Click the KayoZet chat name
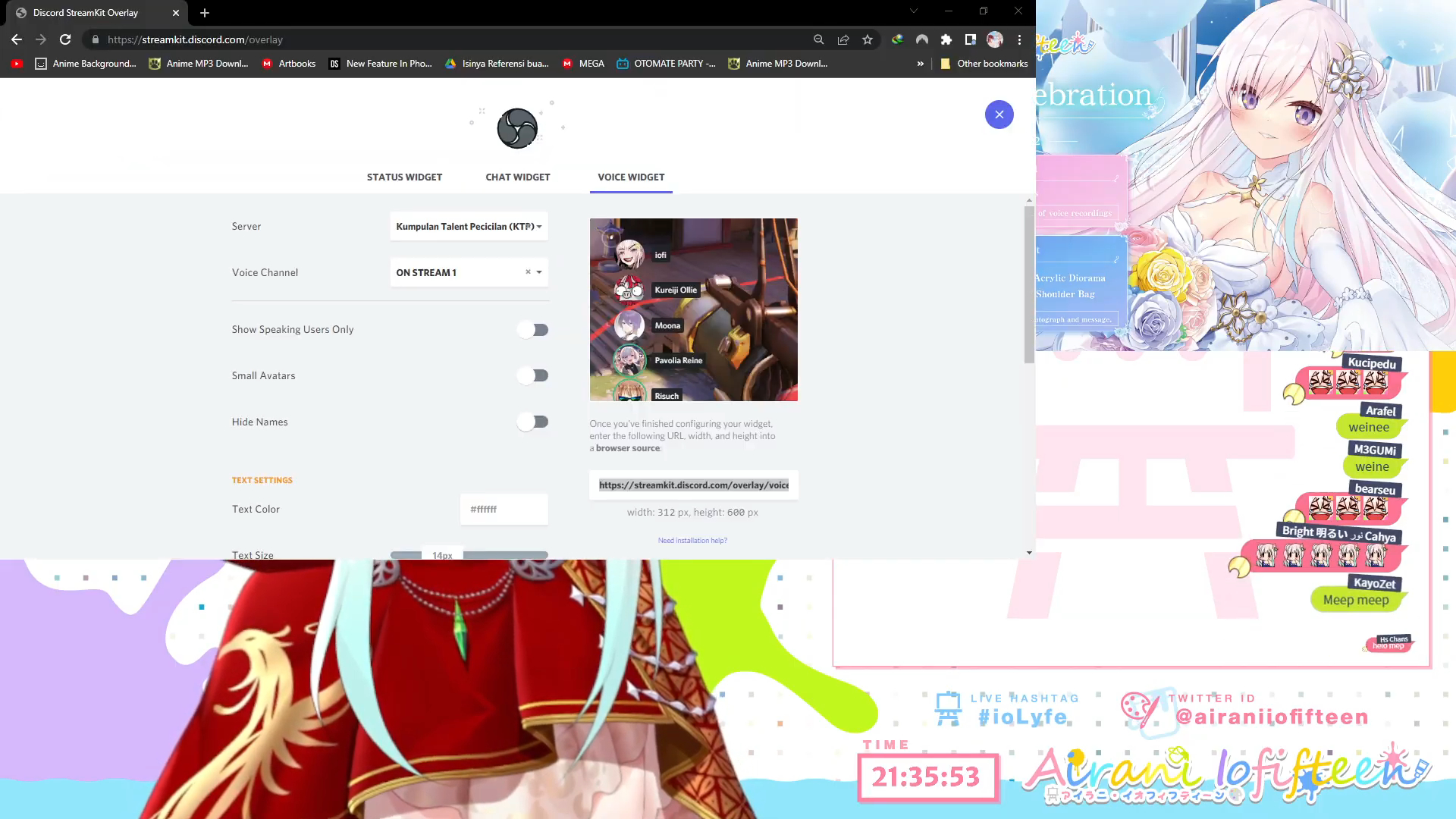The image size is (1456, 819). click(x=1374, y=583)
